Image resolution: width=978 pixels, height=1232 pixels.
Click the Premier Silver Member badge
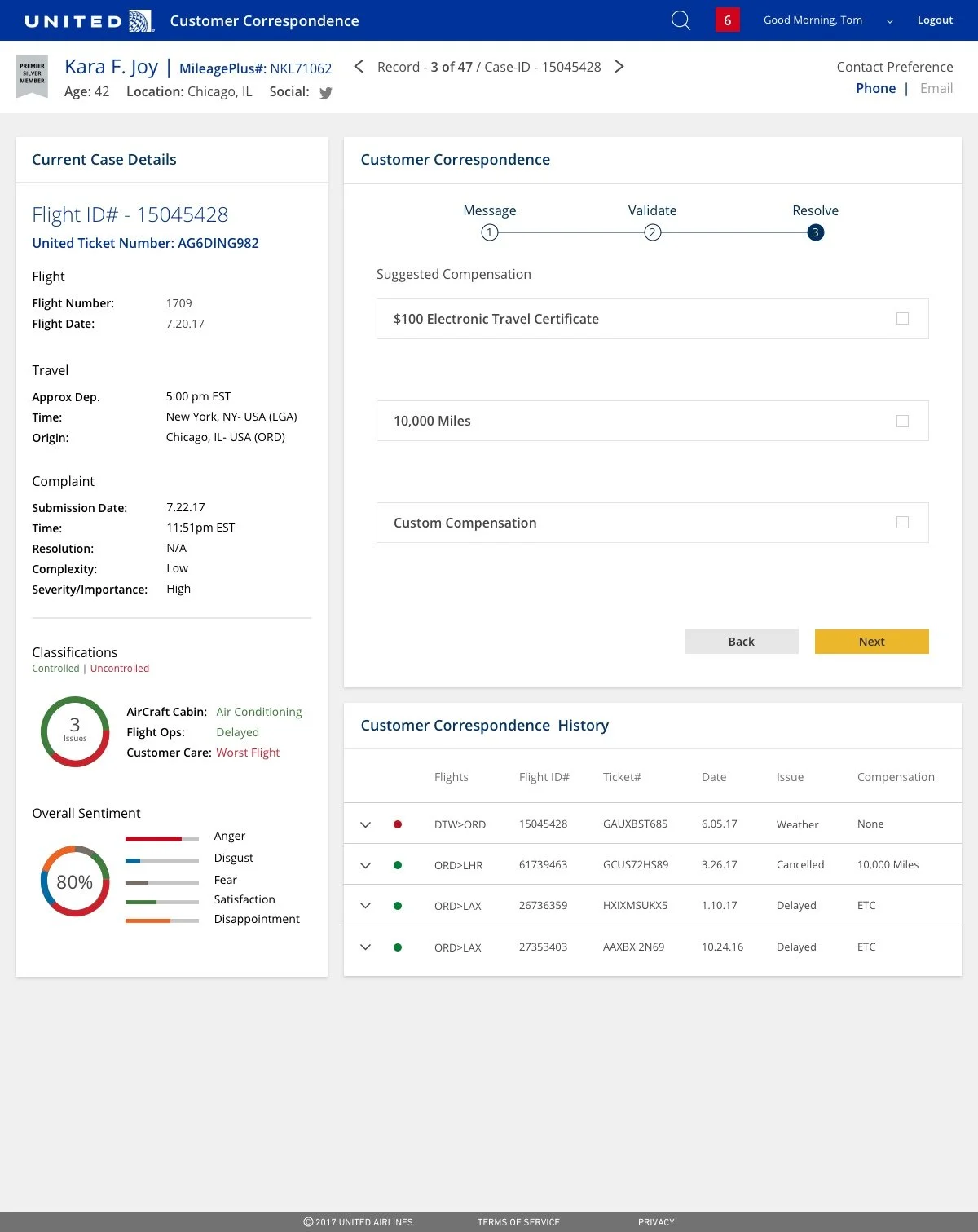33,76
